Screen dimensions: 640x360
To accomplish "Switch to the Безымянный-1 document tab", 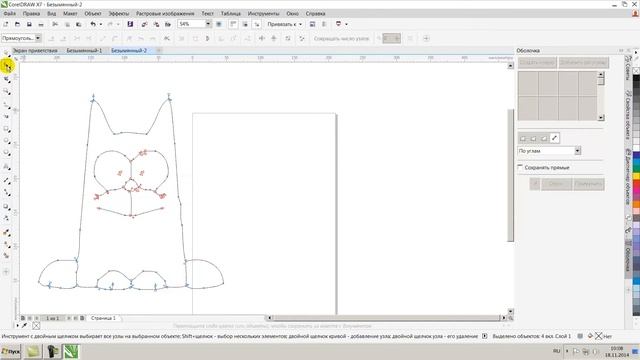I will pos(84,51).
